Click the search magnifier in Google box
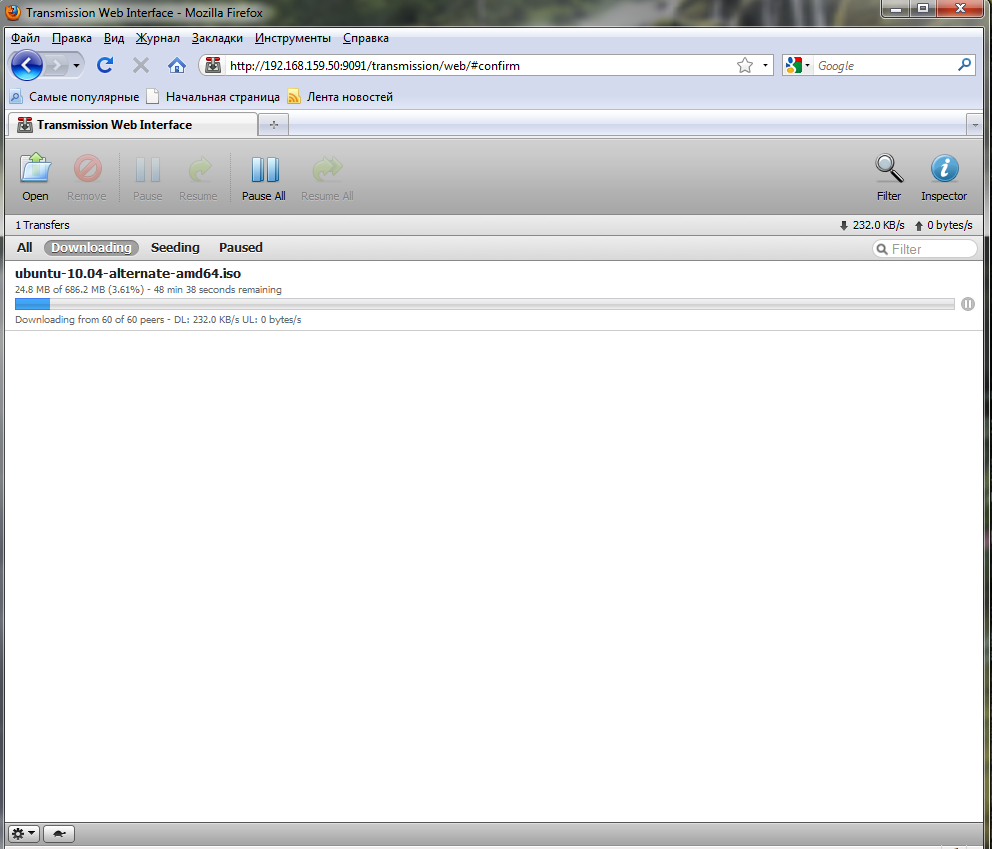Image resolution: width=992 pixels, height=849 pixels. 964,65
